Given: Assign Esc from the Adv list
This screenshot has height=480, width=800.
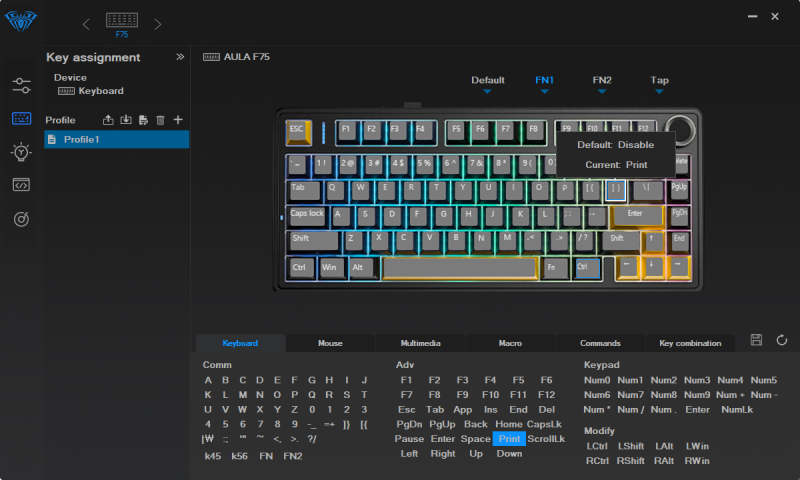Looking at the screenshot, I should [407, 409].
